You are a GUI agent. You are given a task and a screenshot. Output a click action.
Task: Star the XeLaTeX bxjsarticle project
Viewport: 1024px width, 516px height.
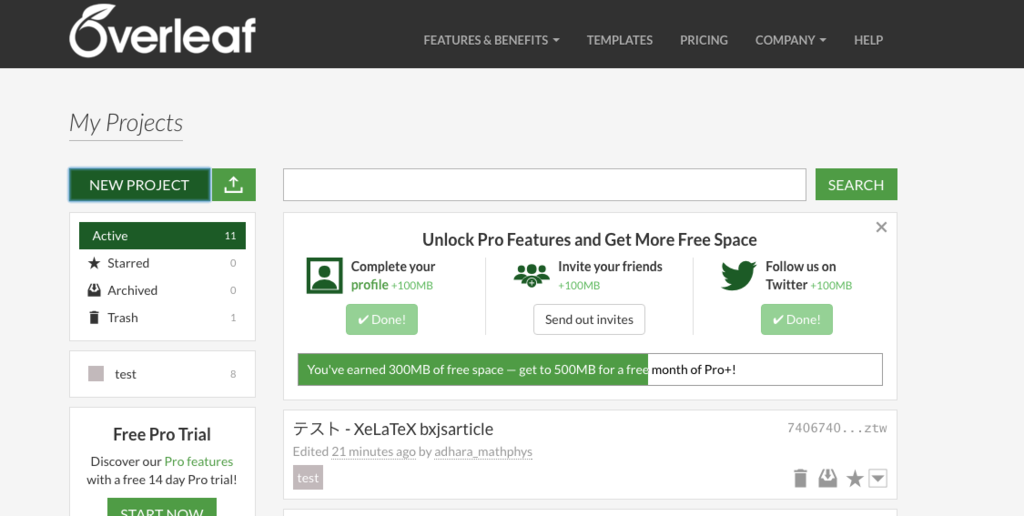tap(855, 479)
